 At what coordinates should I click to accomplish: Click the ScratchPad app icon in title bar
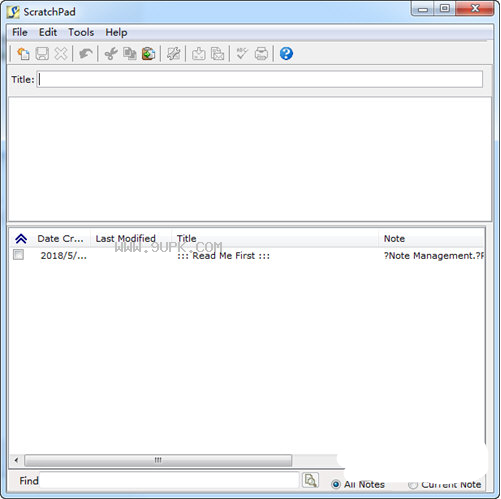pyautogui.click(x=13, y=12)
